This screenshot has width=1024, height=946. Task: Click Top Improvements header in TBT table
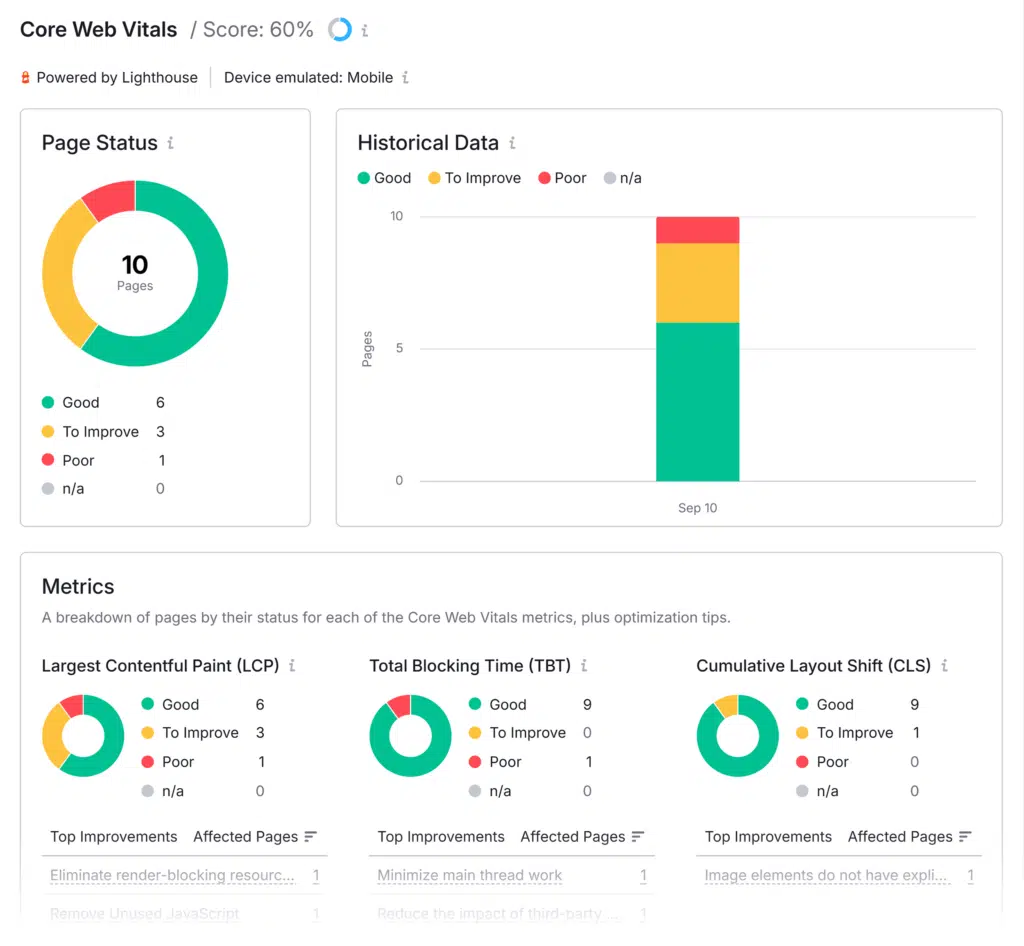[x=441, y=836]
